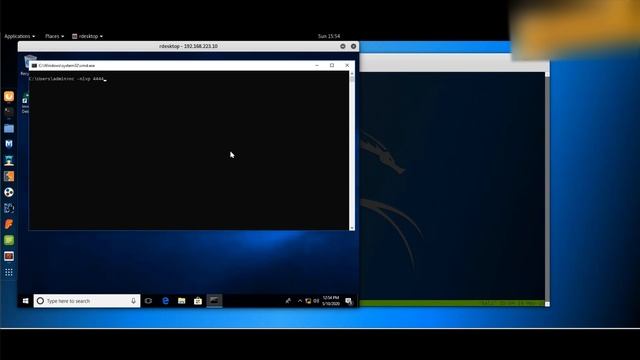Expand hidden system tray icons chevron
The width and height of the screenshot is (640, 360).
300,301
